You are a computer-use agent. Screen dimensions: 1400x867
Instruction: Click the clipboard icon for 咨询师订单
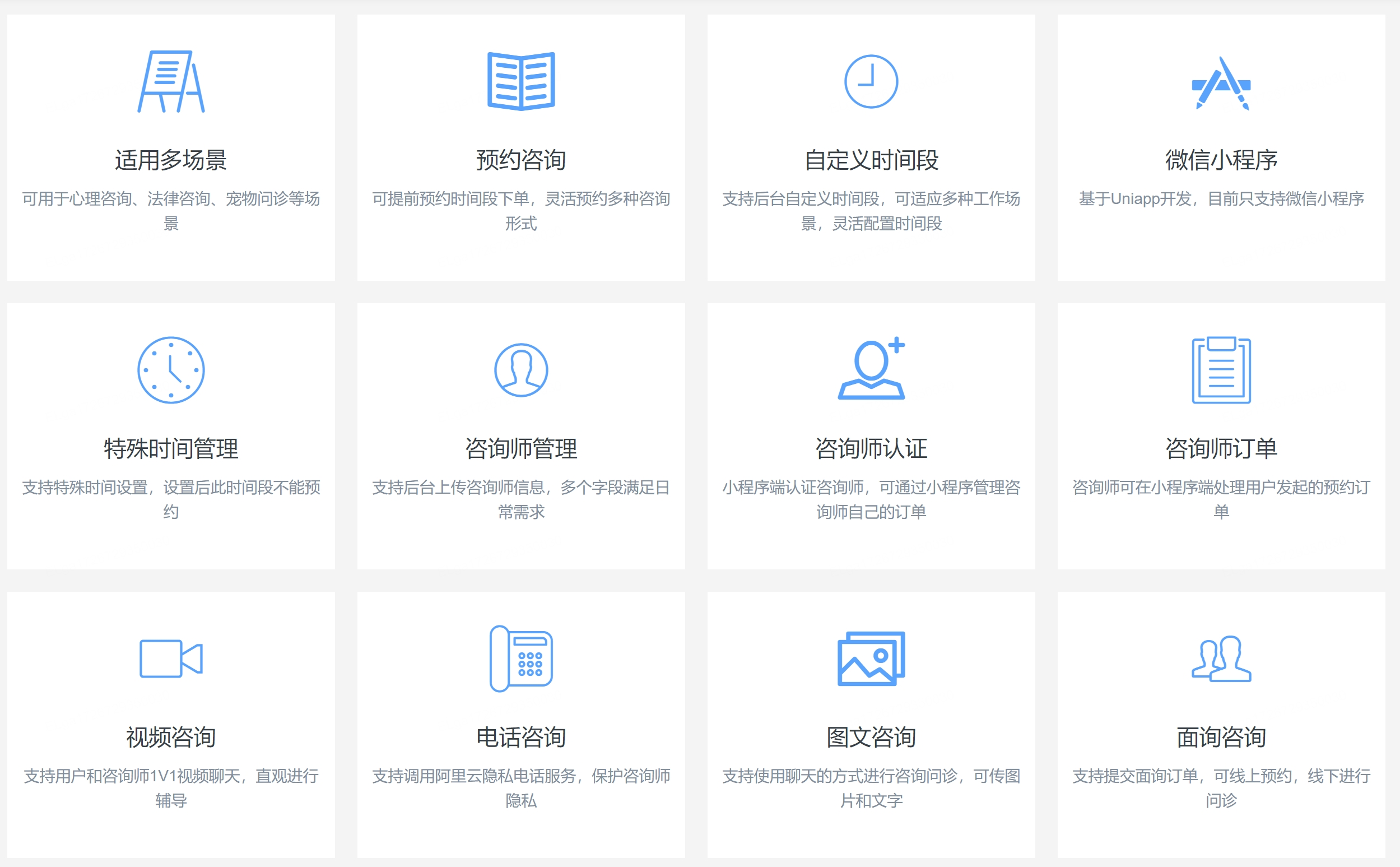pos(1221,370)
